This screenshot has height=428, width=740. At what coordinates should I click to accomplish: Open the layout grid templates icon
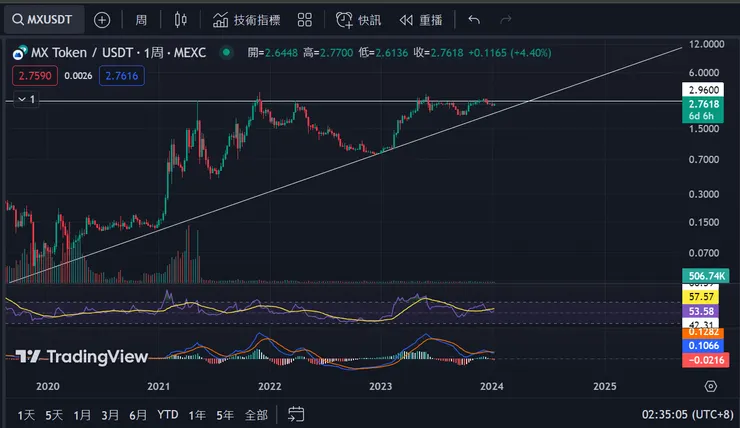coord(305,20)
